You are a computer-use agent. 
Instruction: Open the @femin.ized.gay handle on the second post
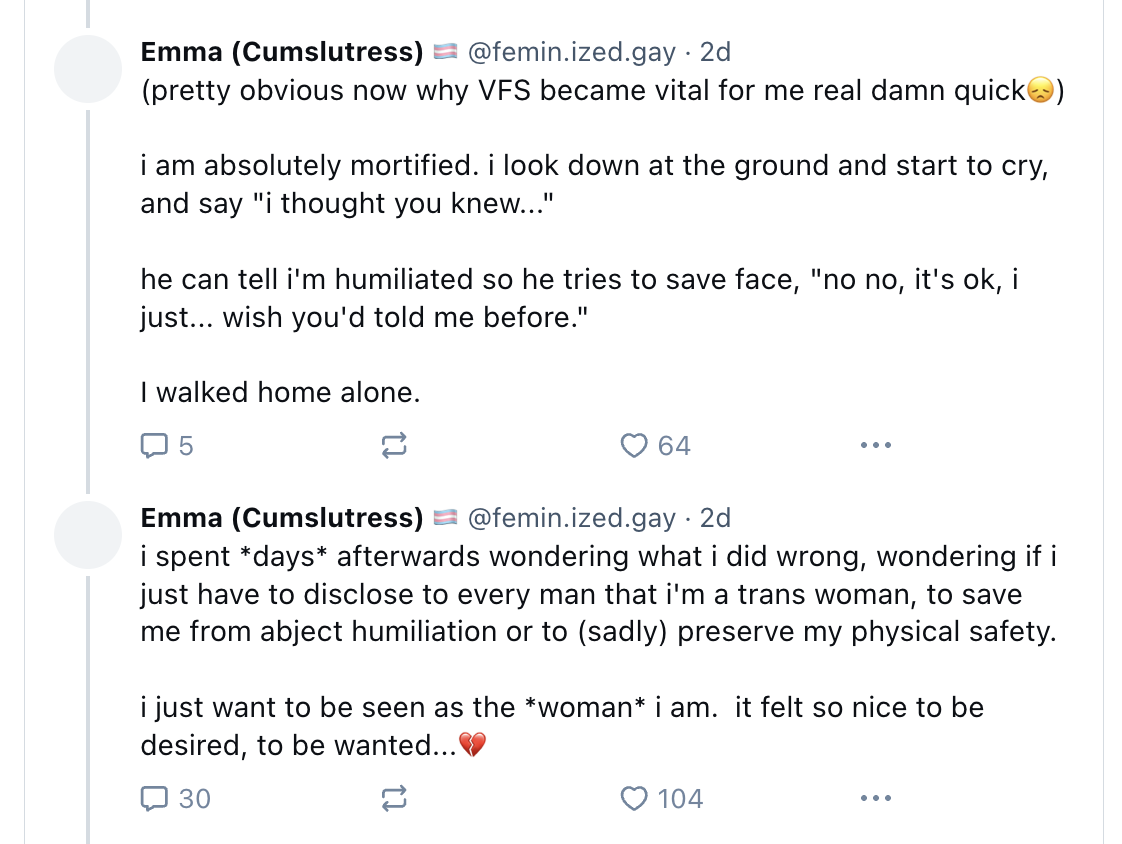(572, 518)
